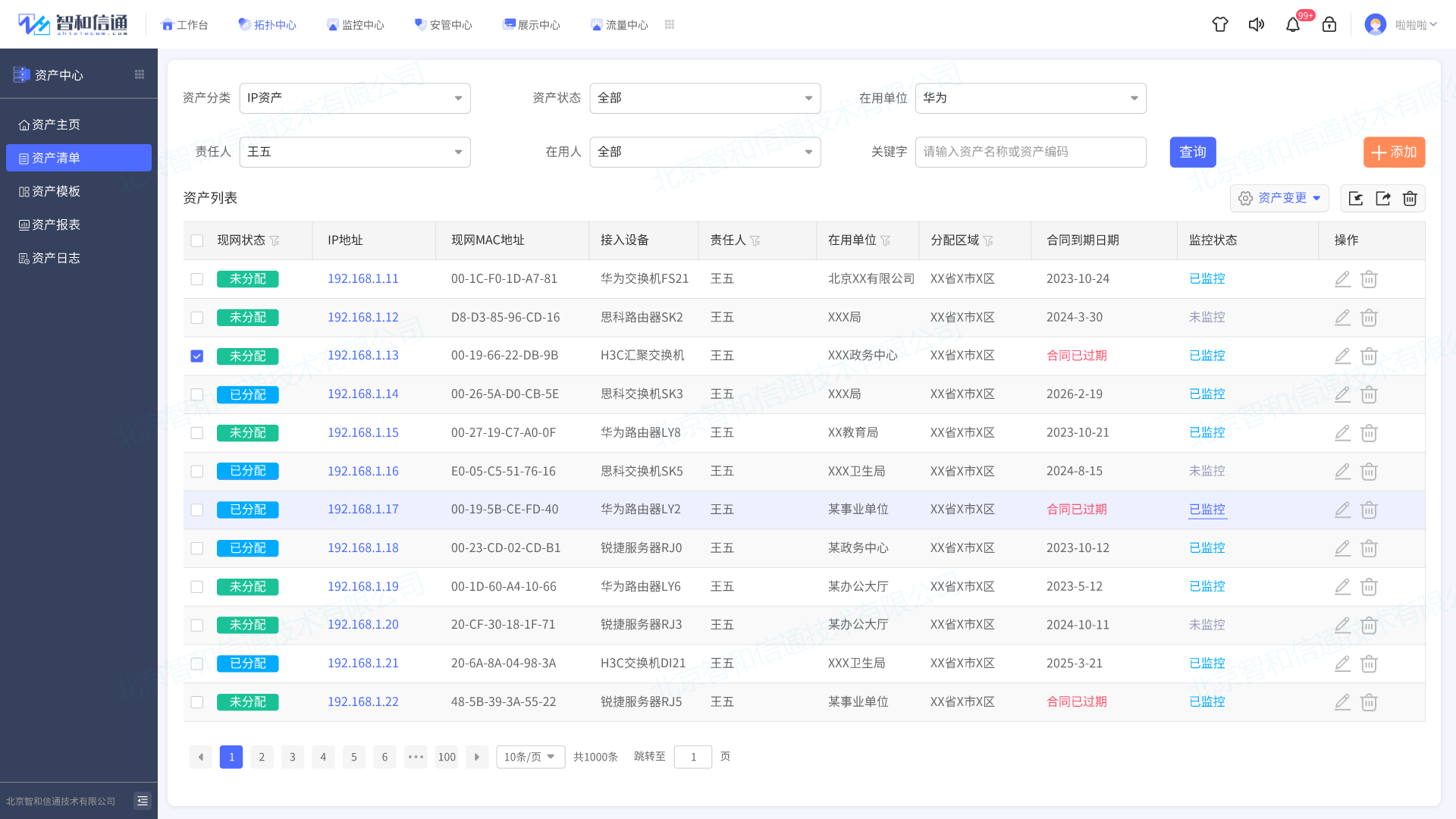Open the 10条/页 page size dropdown
The image size is (1456, 819).
(530, 756)
